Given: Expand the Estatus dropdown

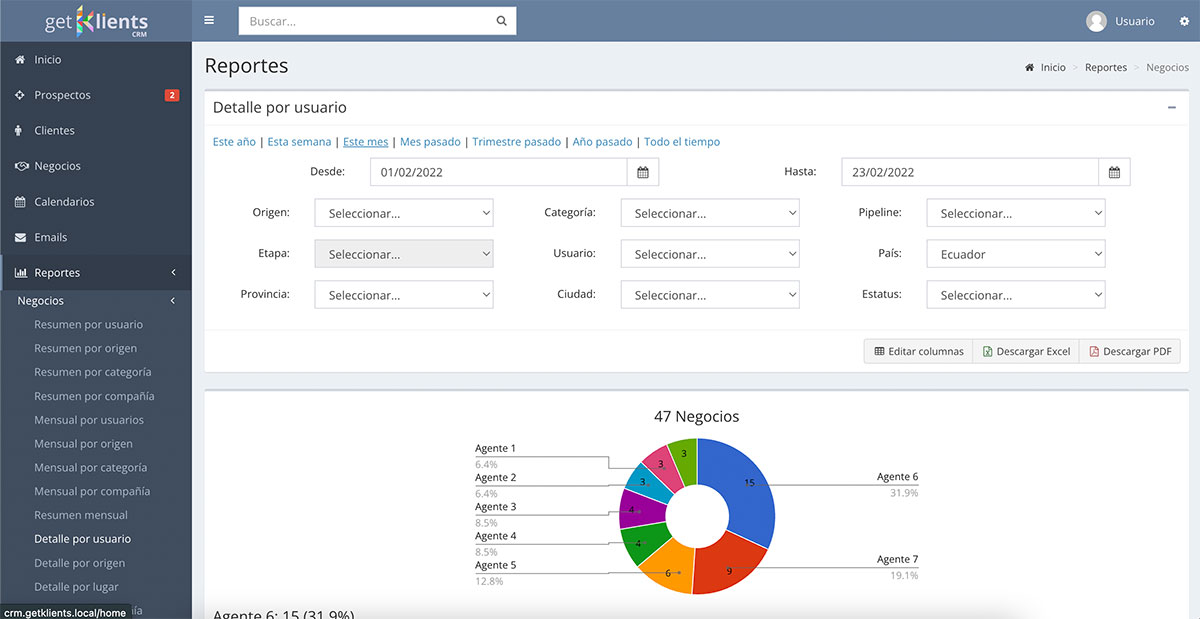Looking at the screenshot, I should click(x=1015, y=295).
